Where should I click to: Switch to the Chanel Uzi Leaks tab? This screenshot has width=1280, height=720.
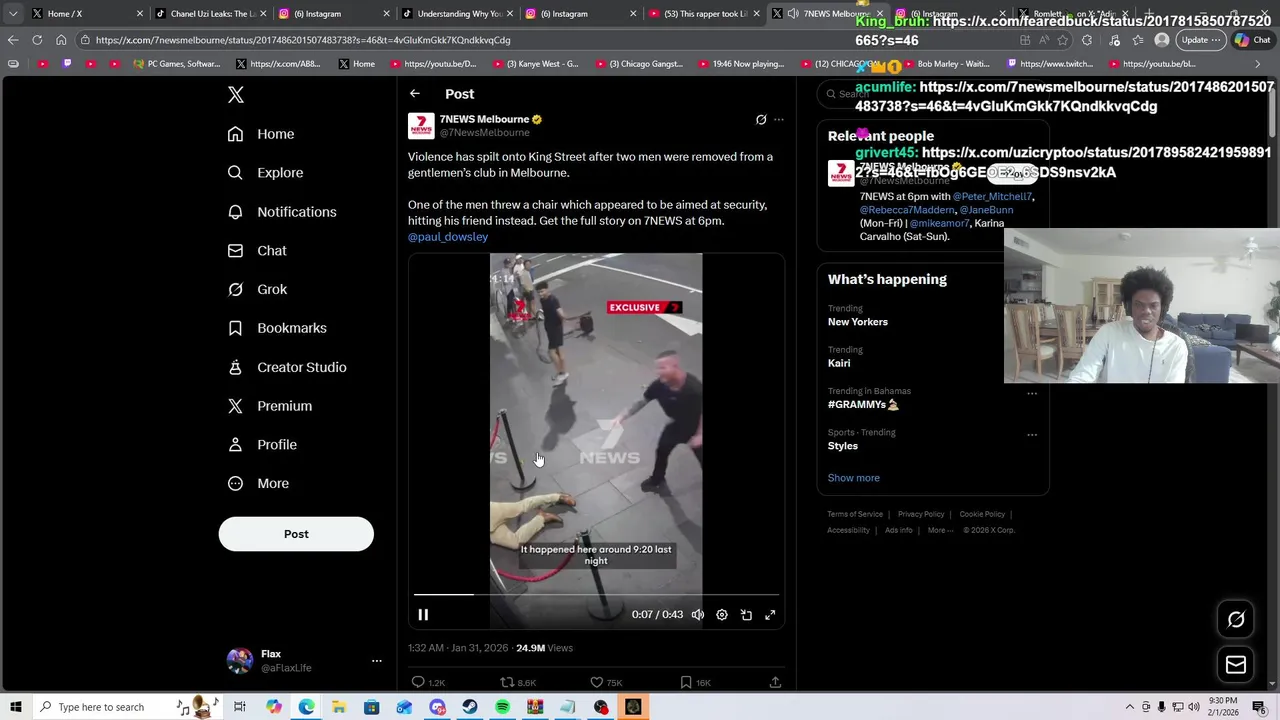[210, 14]
